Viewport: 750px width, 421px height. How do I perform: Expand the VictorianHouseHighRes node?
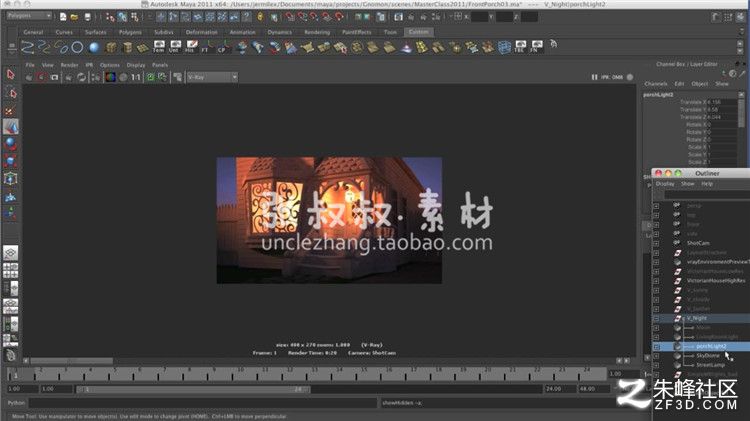(656, 281)
